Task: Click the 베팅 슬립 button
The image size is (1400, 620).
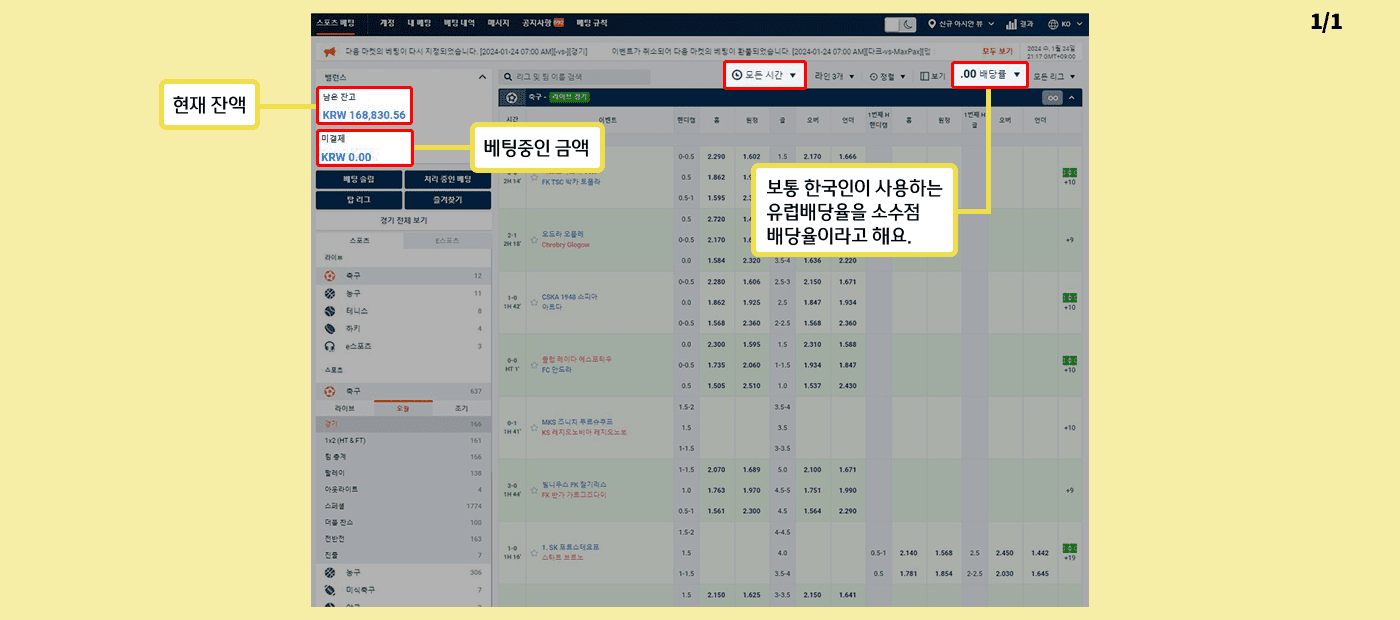Action: [359, 179]
